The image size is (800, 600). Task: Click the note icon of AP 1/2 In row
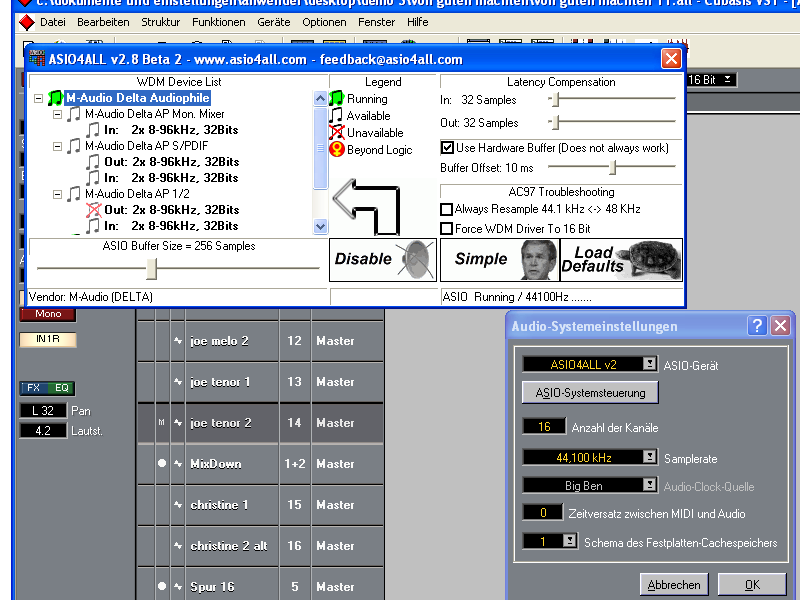point(93,226)
